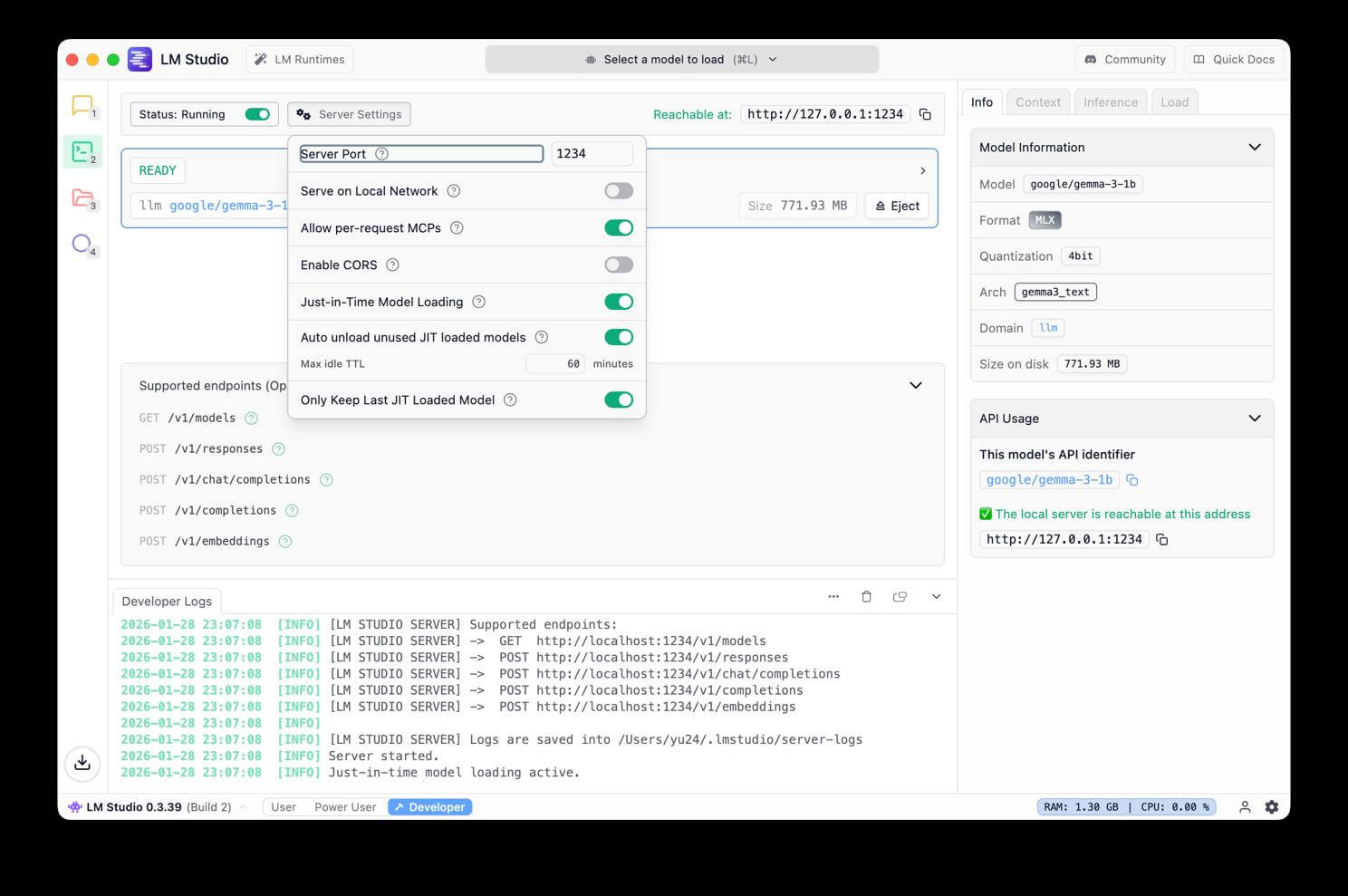Image resolution: width=1348 pixels, height=896 pixels.
Task: Open app settings gear in status bar
Action: click(1271, 807)
